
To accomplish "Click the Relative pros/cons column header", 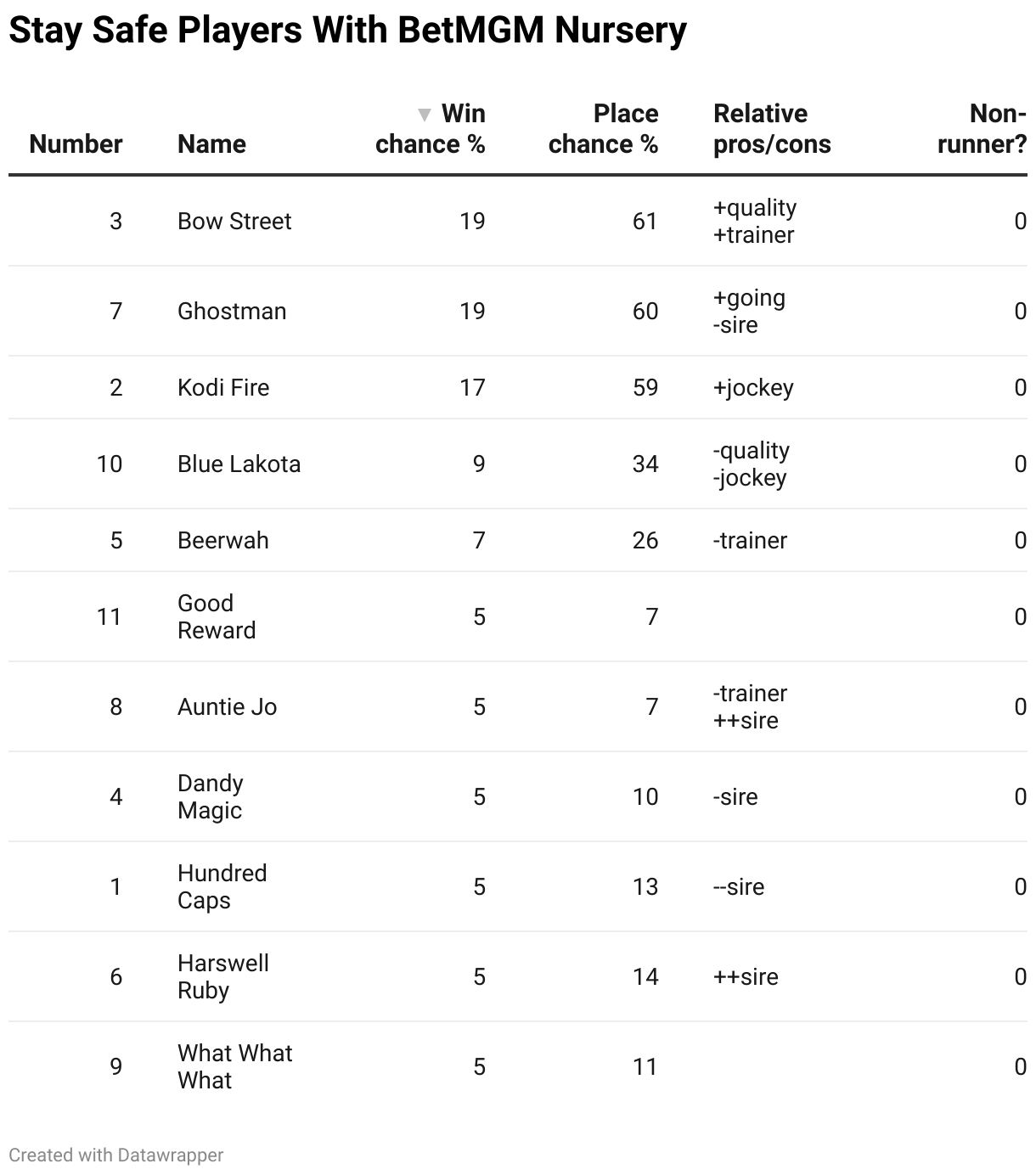I will 772,129.
